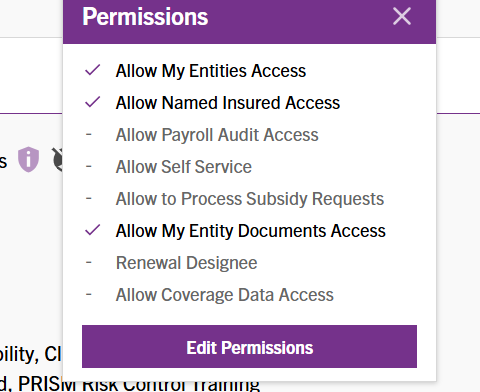Image resolution: width=480 pixels, height=392 pixels.
Task: Click the checkmark beside My Entity Documents Access
Action: coord(92,230)
